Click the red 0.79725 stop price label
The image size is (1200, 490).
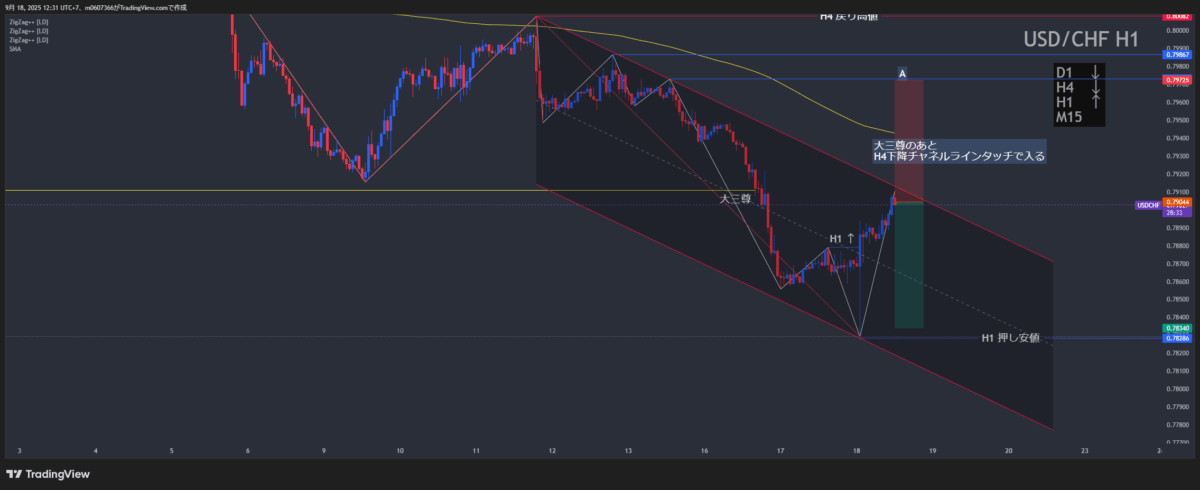[1175, 79]
